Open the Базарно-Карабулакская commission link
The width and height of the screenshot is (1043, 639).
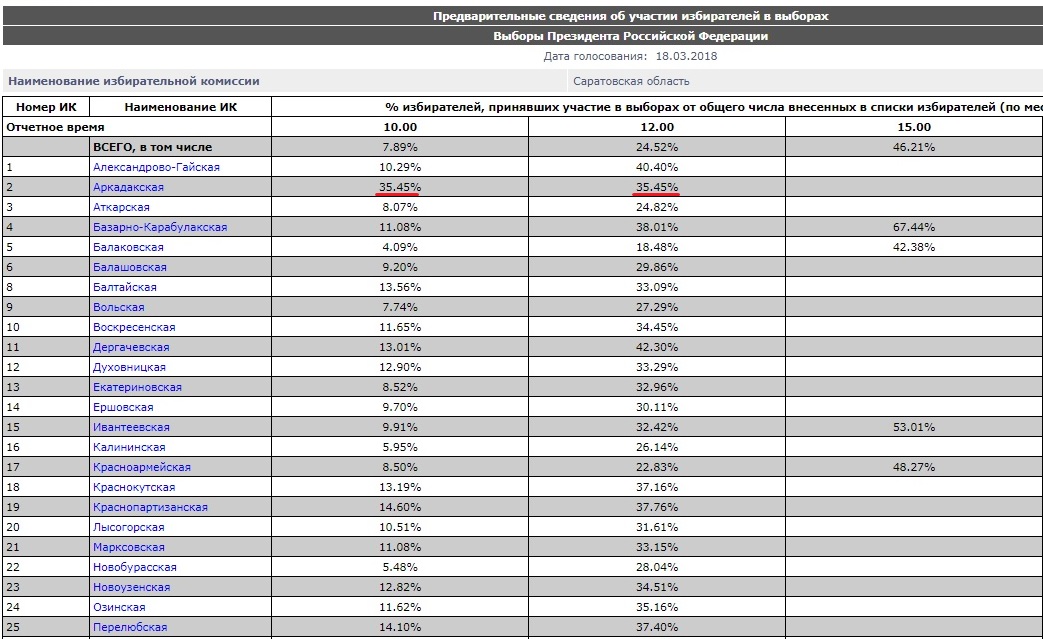point(160,227)
